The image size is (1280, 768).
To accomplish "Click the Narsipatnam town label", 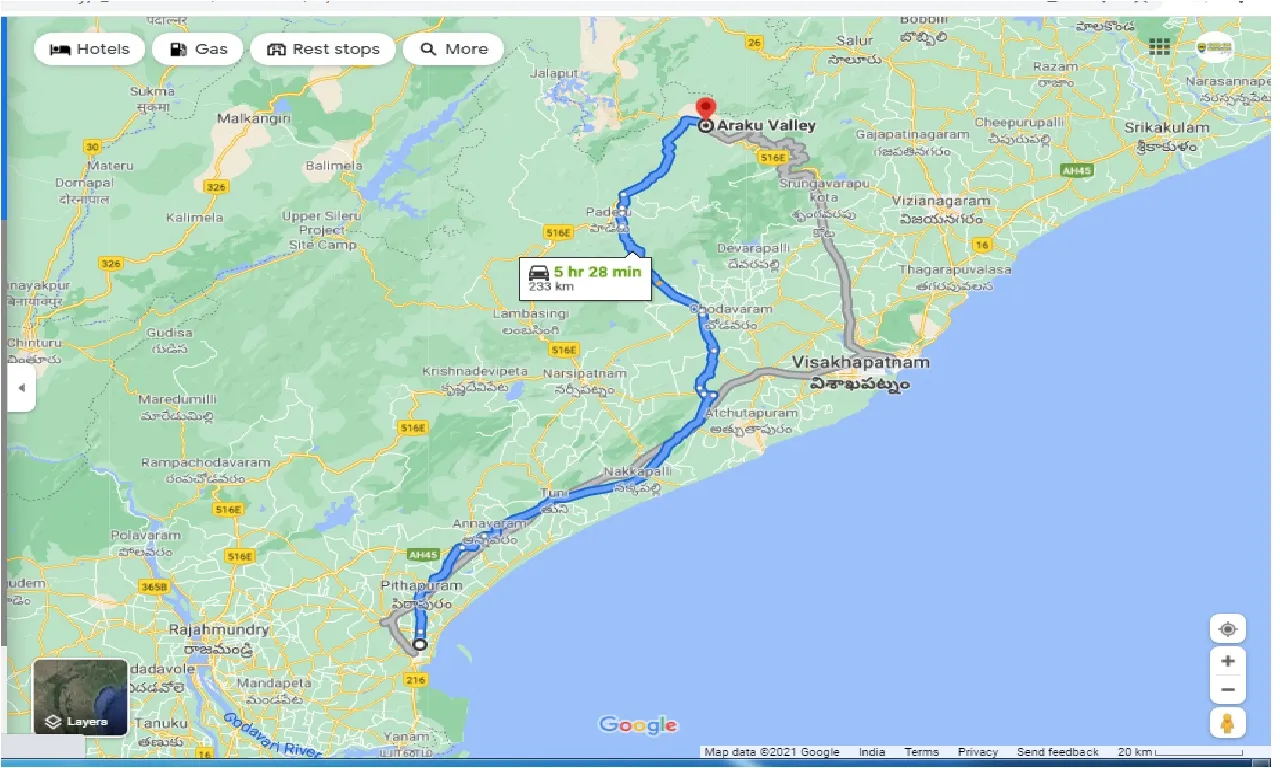I will pyautogui.click(x=585, y=374).
